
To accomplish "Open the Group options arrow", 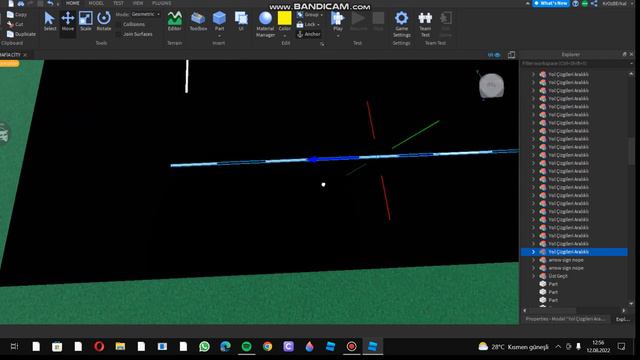I will pyautogui.click(x=322, y=15).
